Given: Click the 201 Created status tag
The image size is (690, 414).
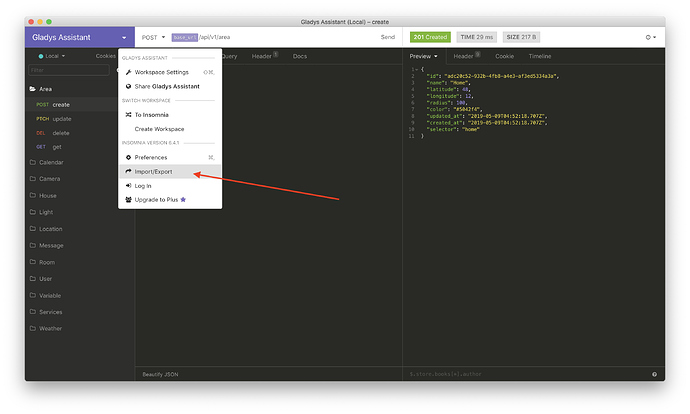Looking at the screenshot, I should point(430,37).
